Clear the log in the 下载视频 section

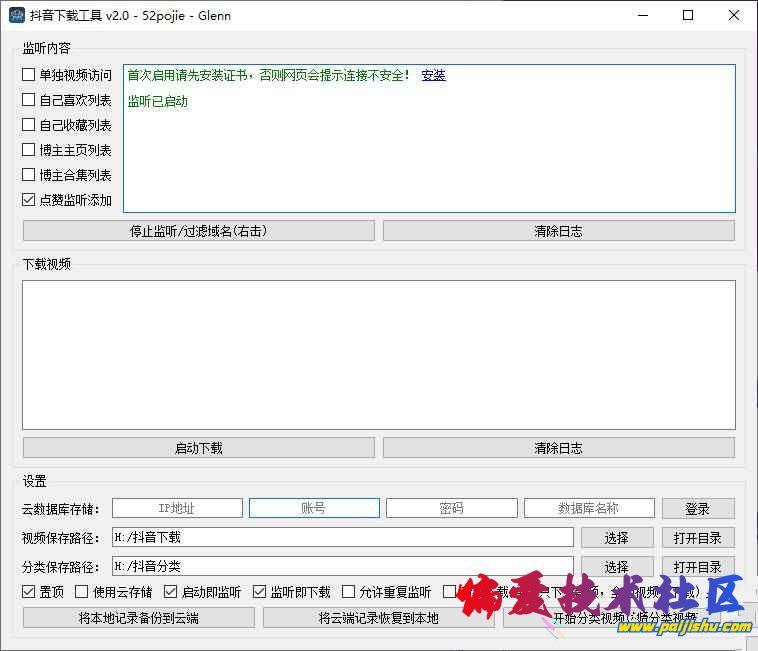(x=558, y=448)
